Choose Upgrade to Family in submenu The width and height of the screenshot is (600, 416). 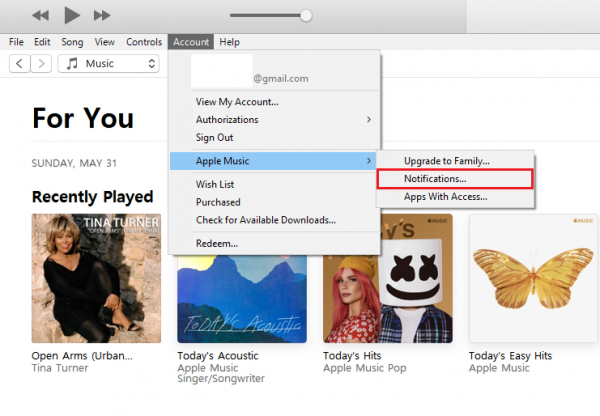click(x=455, y=161)
